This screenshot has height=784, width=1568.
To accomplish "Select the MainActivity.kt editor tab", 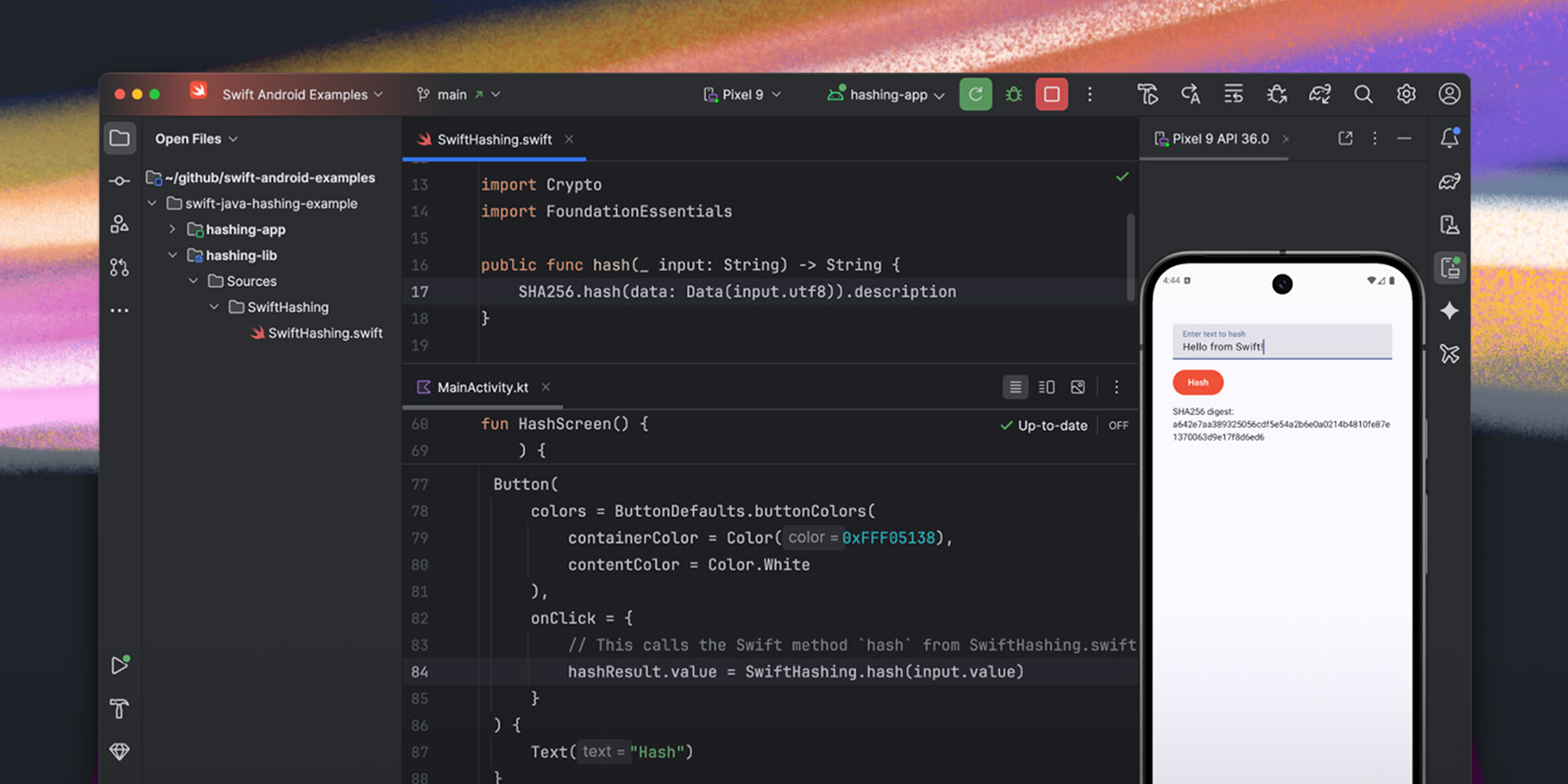I will point(482,387).
